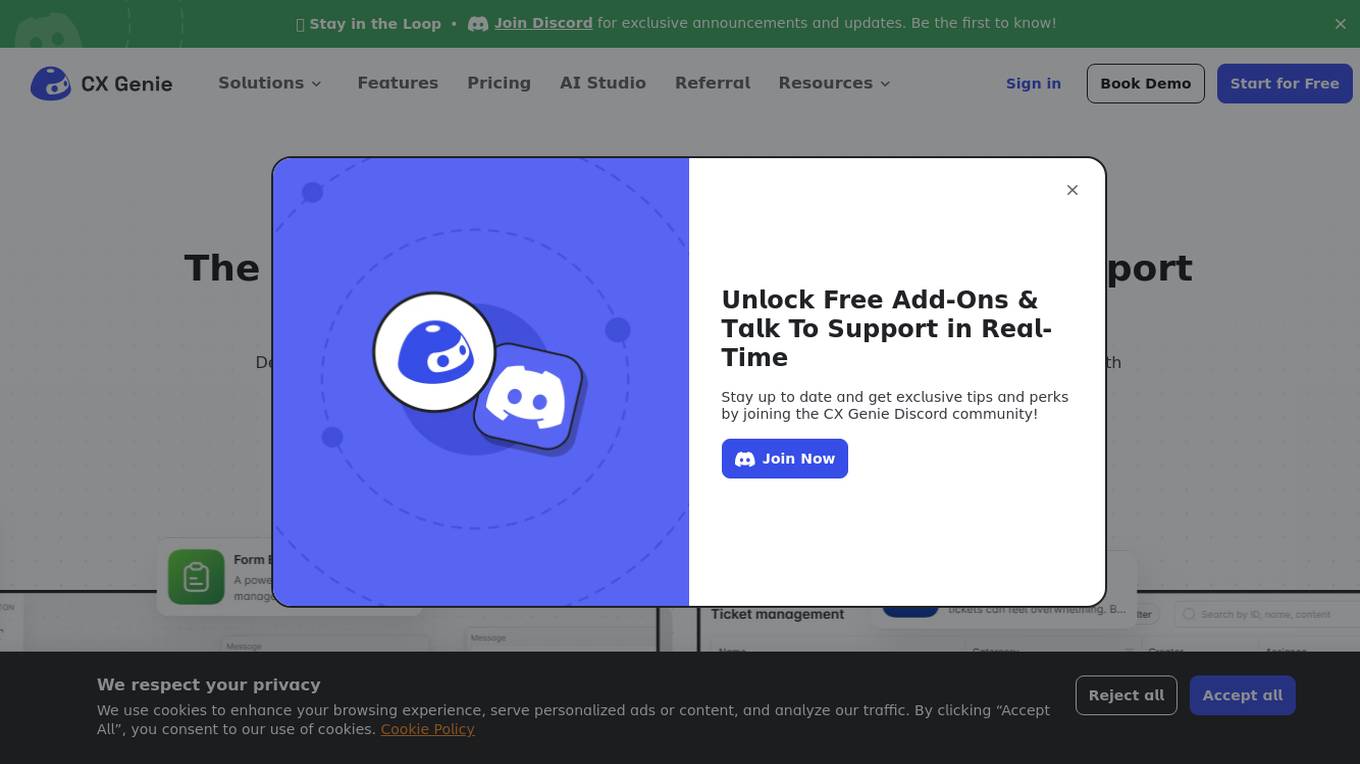Viewport: 1360px width, 764px height.
Task: Open the Join Discord banner link
Action: (543, 23)
